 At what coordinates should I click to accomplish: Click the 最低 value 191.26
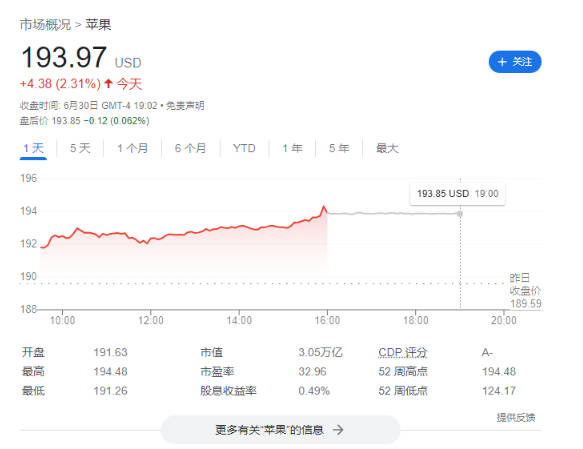pos(110,391)
